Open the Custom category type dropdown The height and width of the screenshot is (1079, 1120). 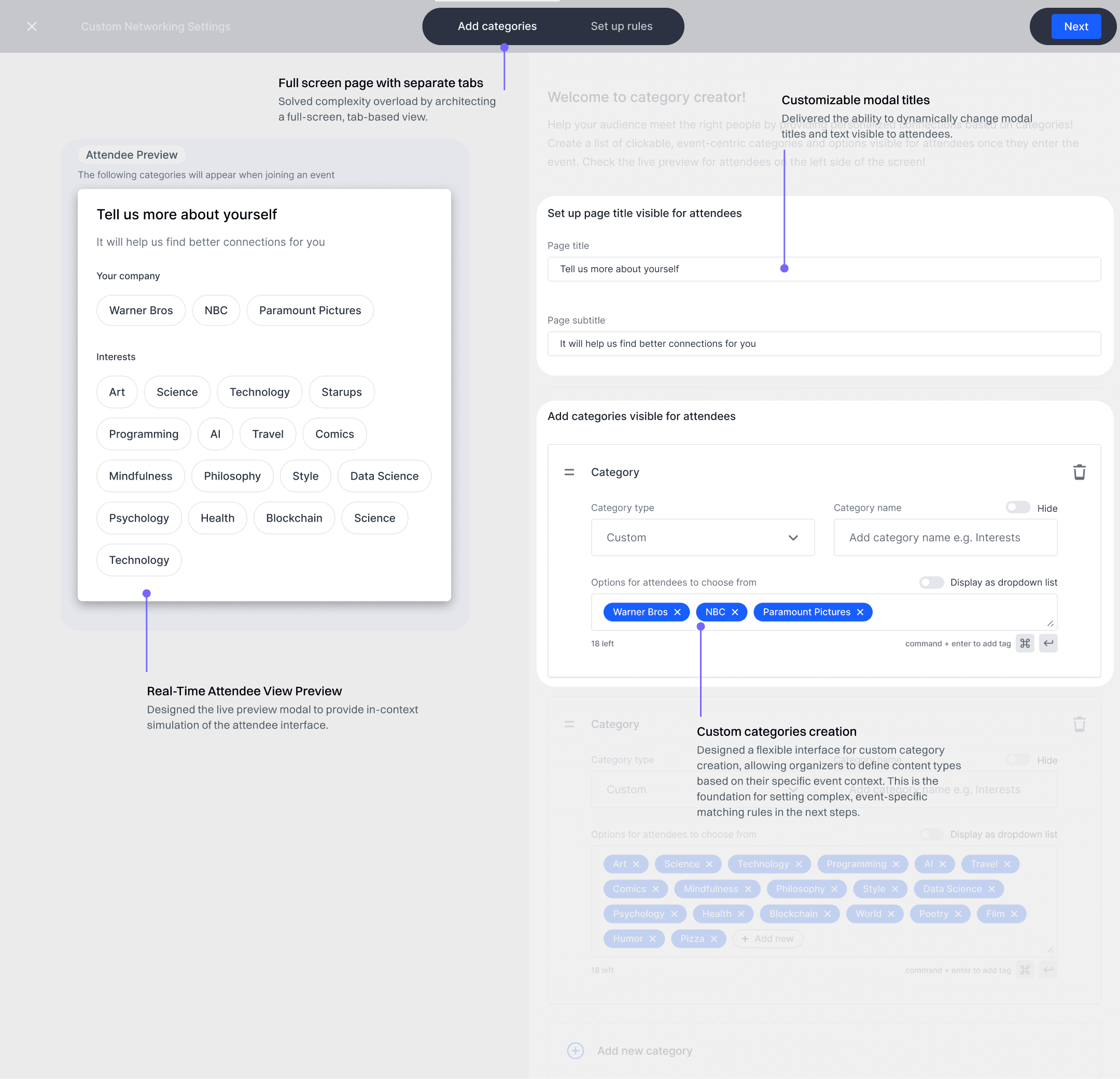(702, 537)
